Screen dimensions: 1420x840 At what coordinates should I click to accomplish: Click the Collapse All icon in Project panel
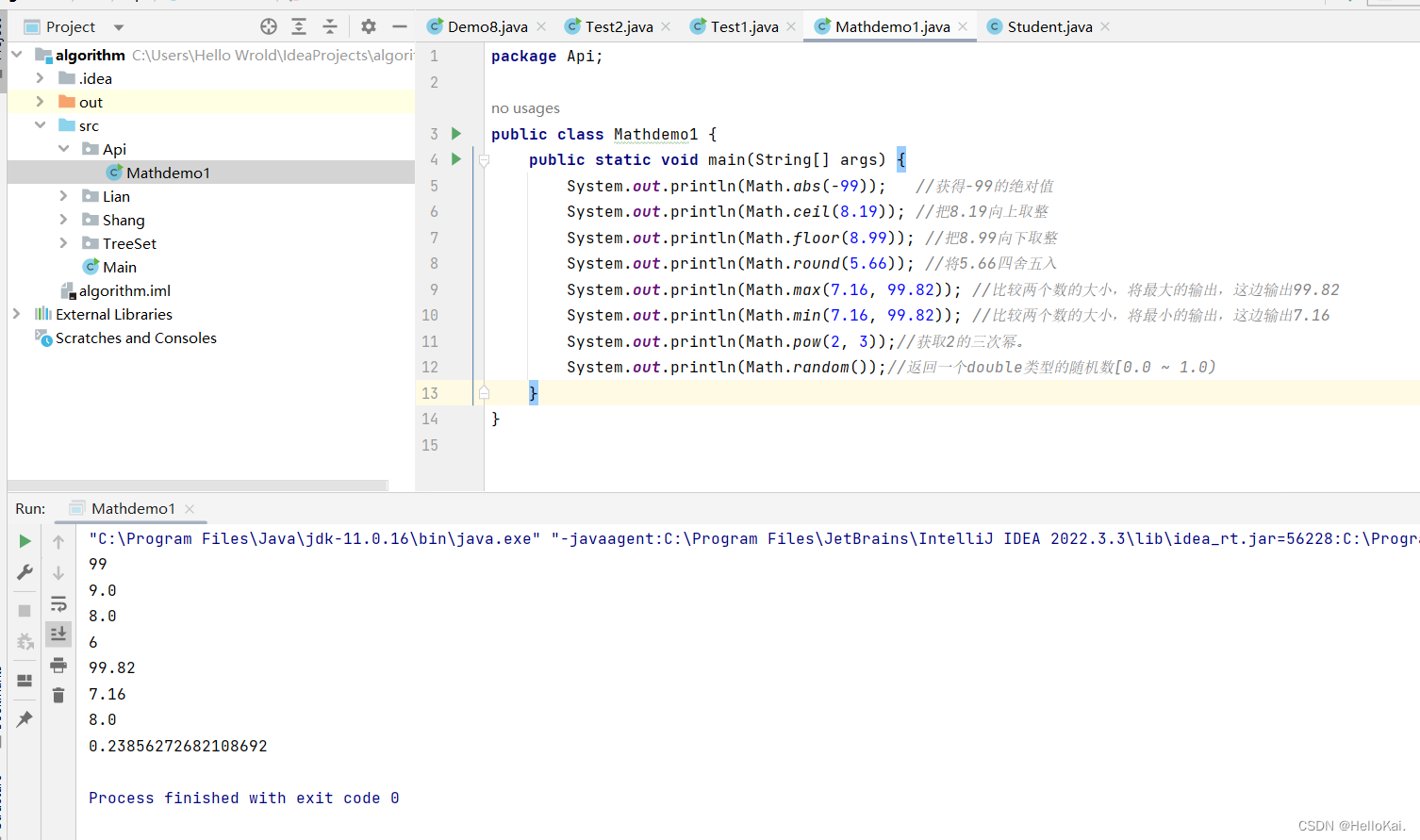(x=329, y=26)
